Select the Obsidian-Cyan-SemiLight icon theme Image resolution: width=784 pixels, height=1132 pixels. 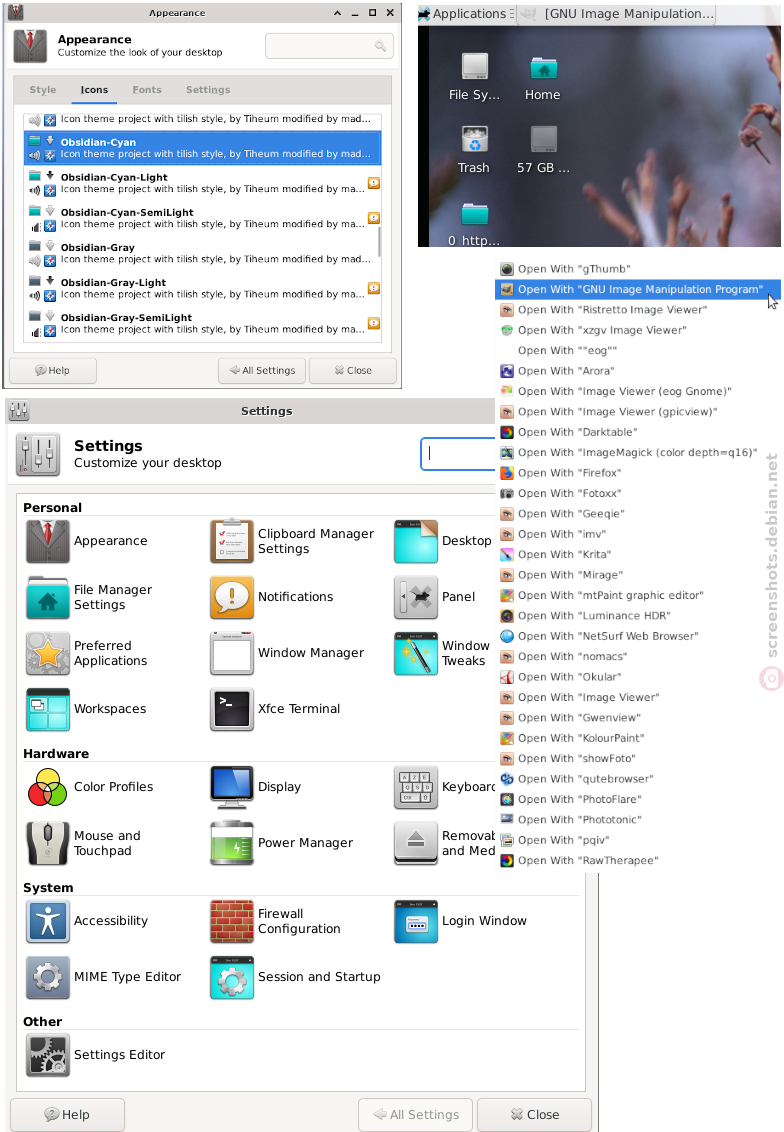pyautogui.click(x=203, y=218)
